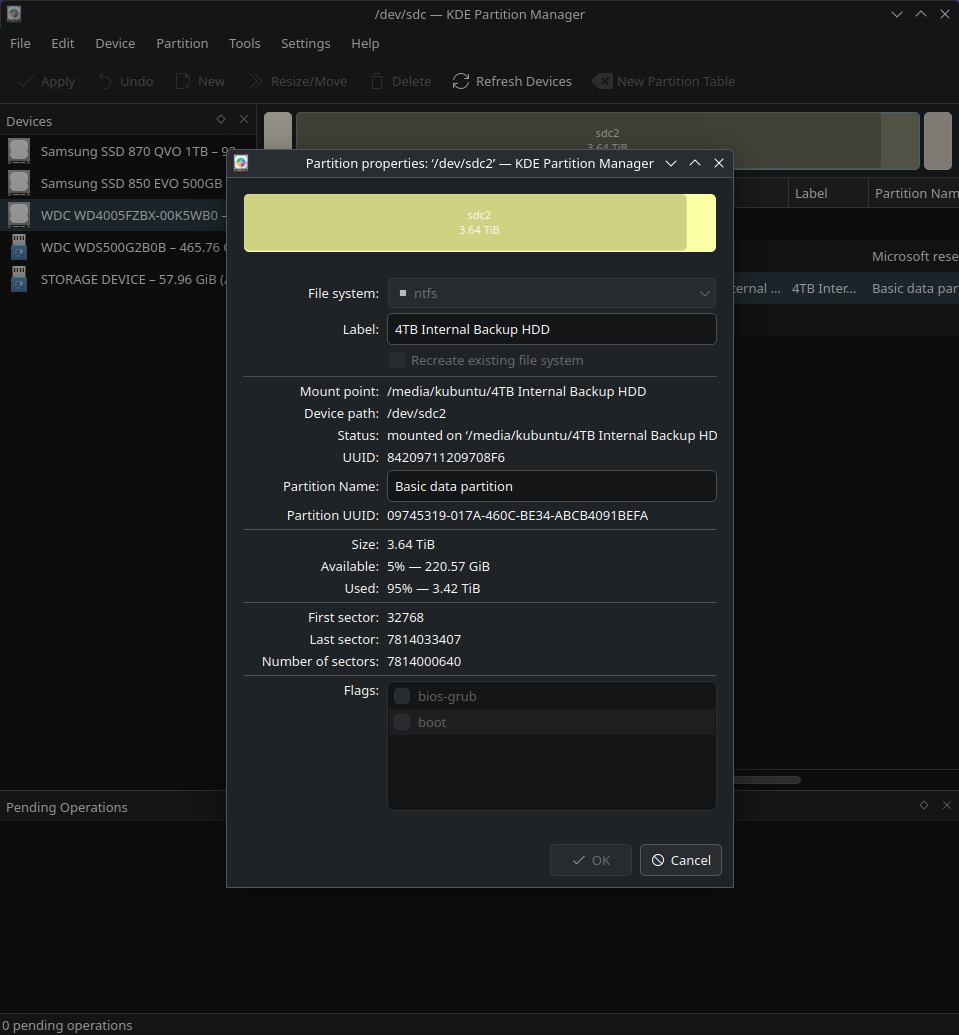Select WDC WDS500G2B0B device icon
Image resolution: width=959 pixels, height=1035 pixels.
(x=19, y=247)
